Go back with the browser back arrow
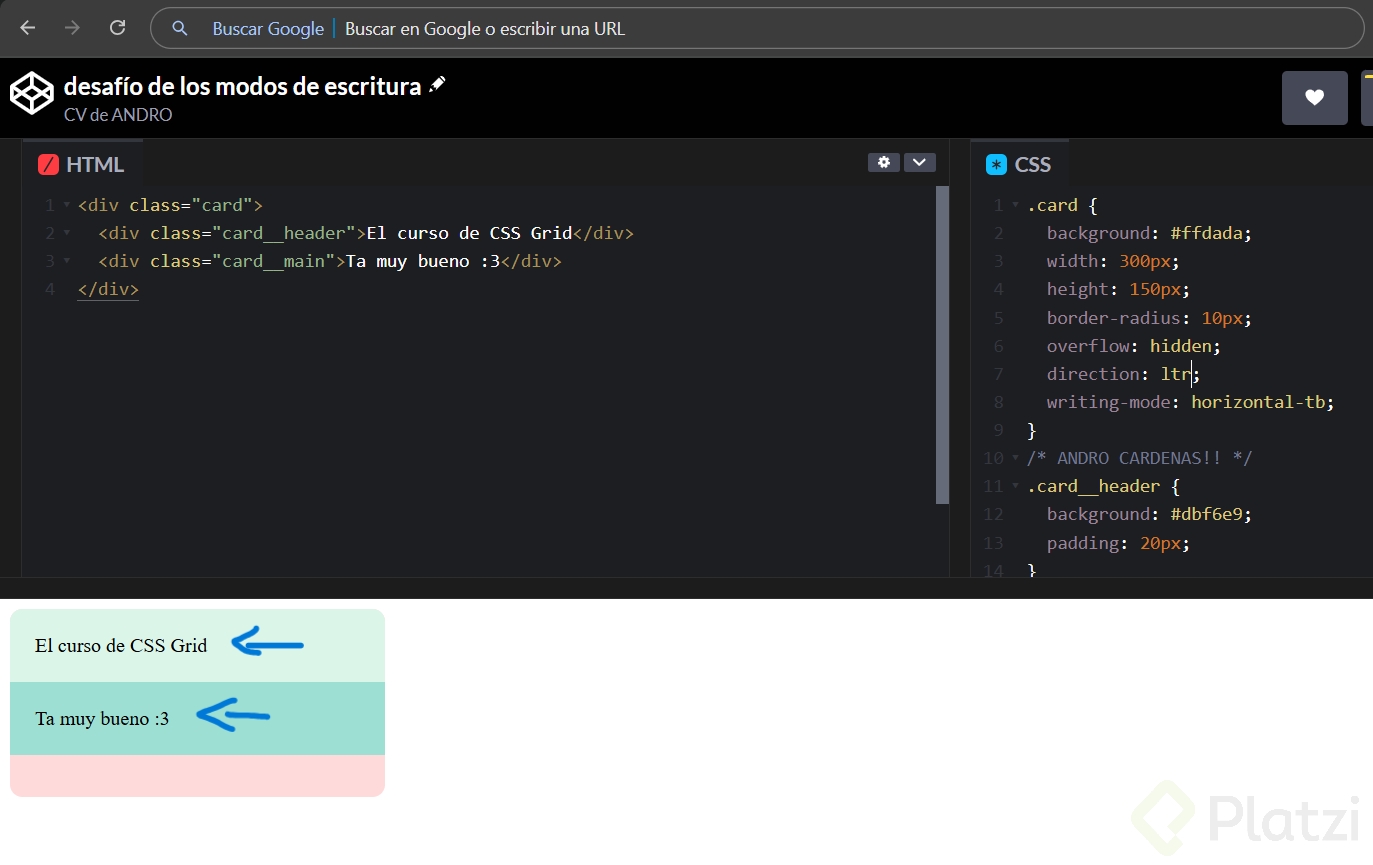Image resolution: width=1373 pixels, height=865 pixels. pos(28,28)
